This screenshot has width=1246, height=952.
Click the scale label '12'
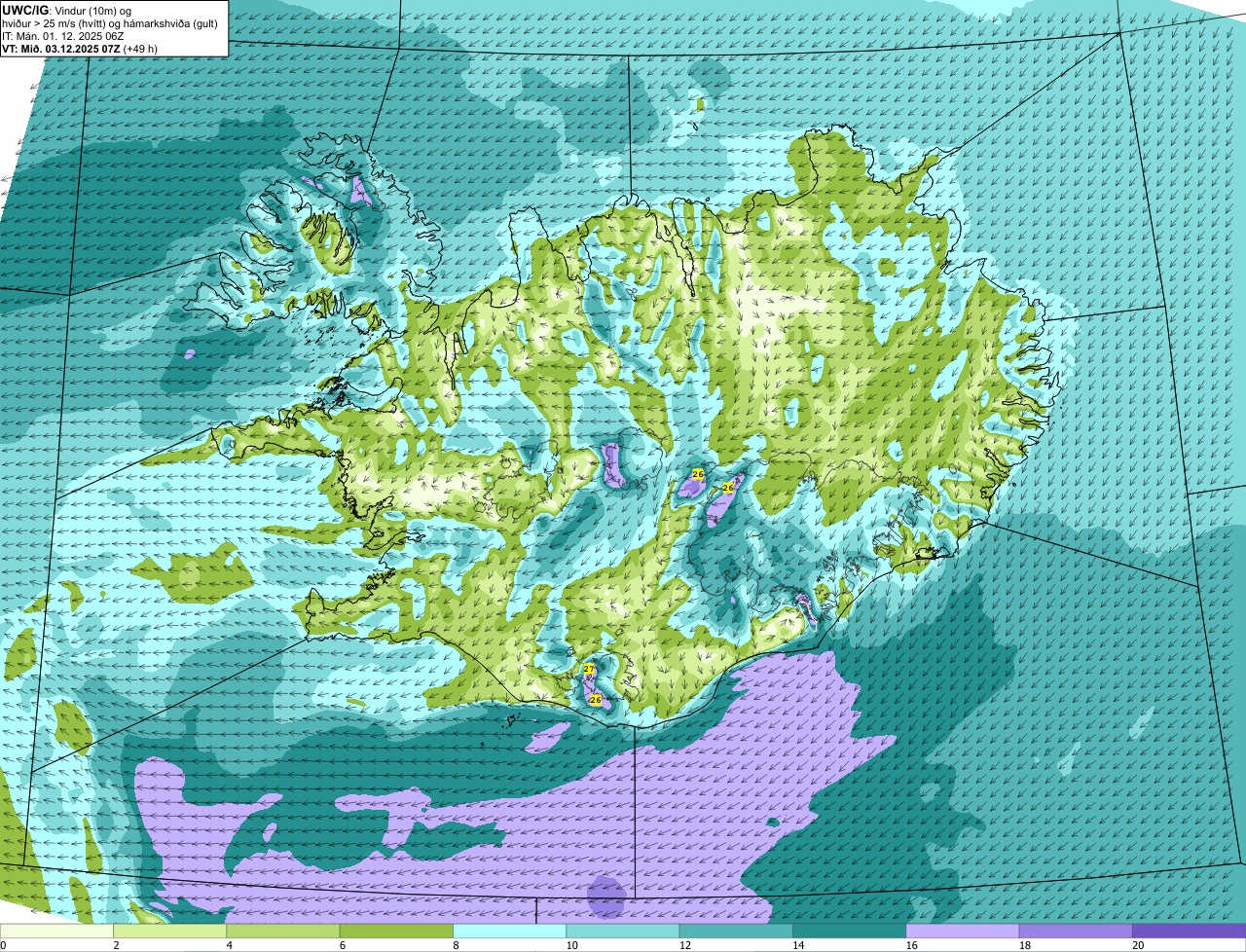684,945
